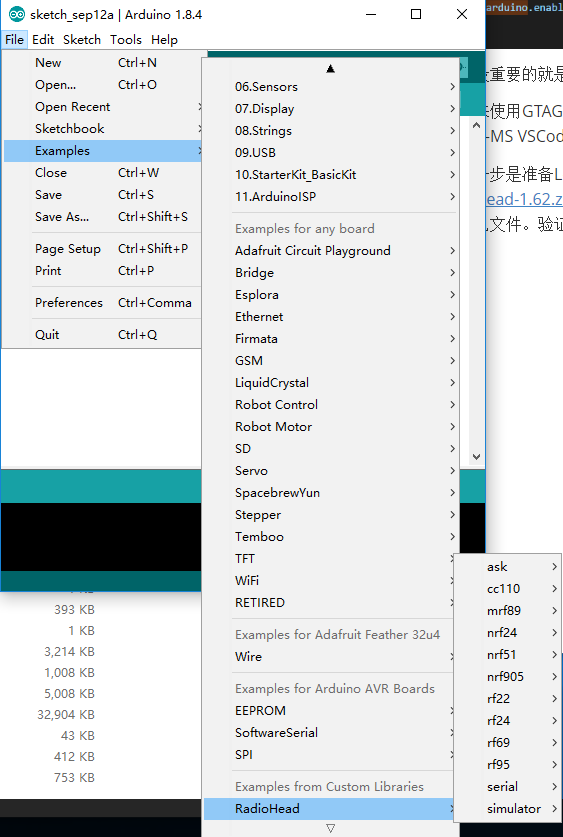
Task: Open the cc110 RadioHead examples
Action: [x=508, y=588]
